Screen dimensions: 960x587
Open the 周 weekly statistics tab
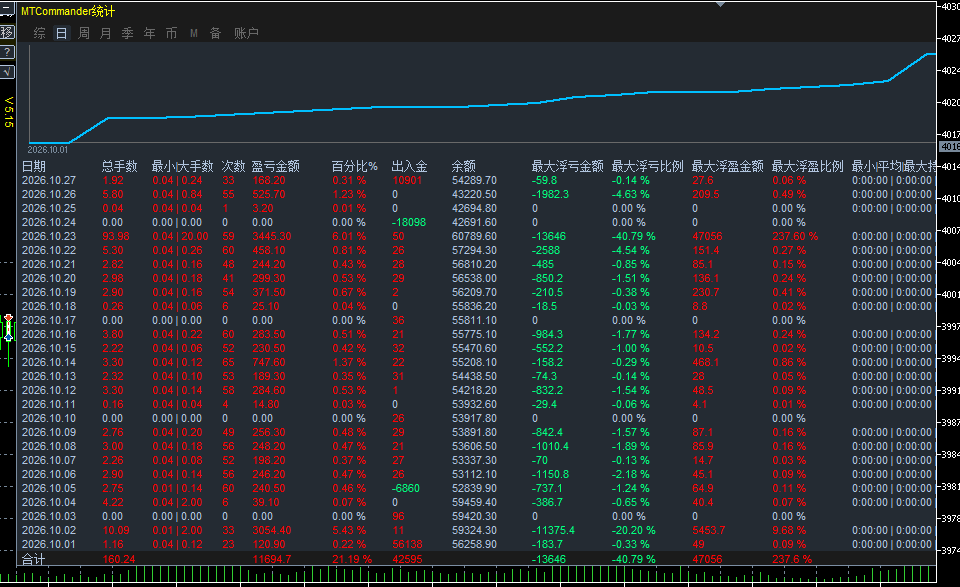tap(84, 33)
